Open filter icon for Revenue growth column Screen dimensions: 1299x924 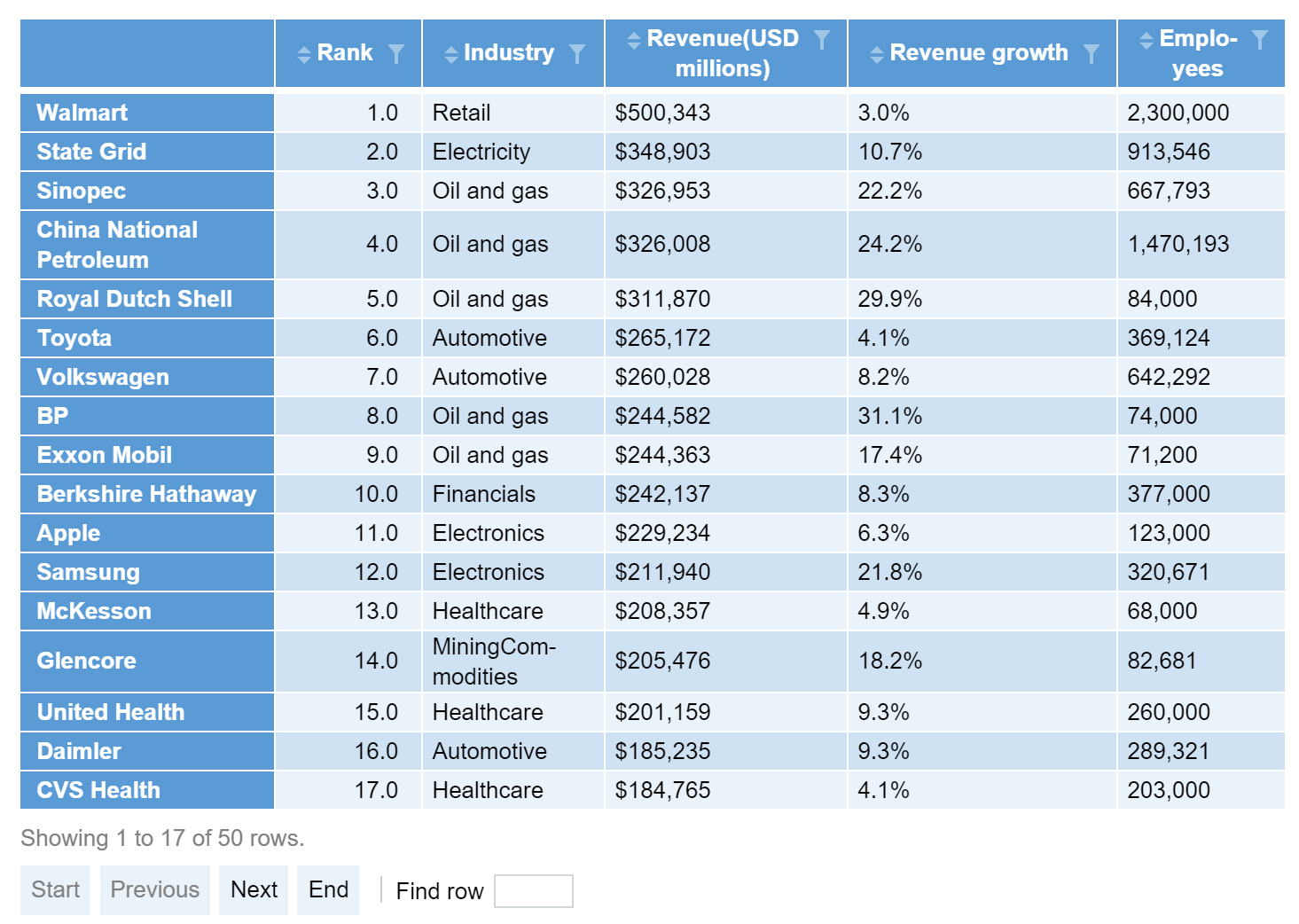click(1092, 54)
